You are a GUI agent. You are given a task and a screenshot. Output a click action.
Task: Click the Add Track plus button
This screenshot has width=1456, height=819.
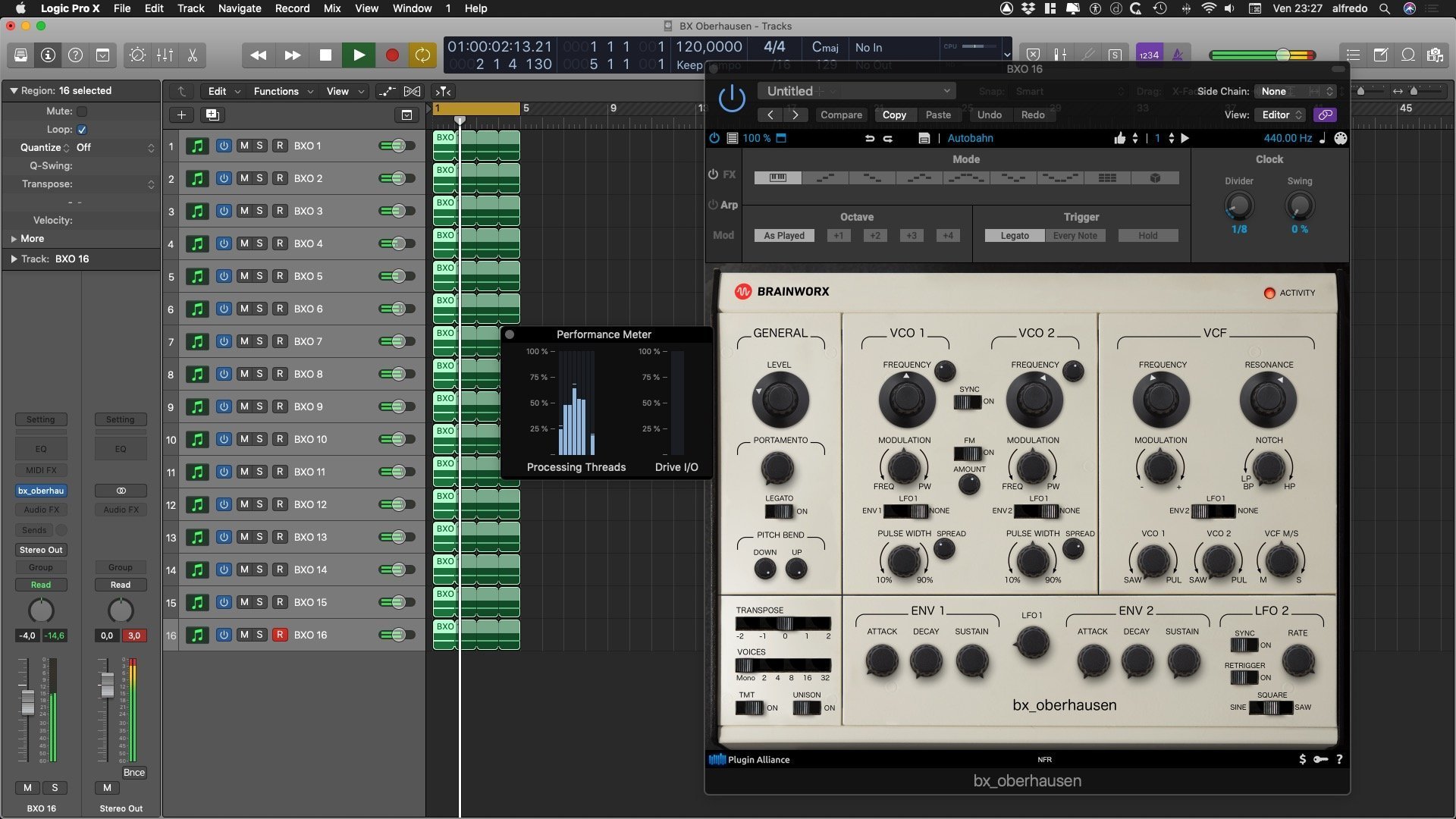pos(181,115)
